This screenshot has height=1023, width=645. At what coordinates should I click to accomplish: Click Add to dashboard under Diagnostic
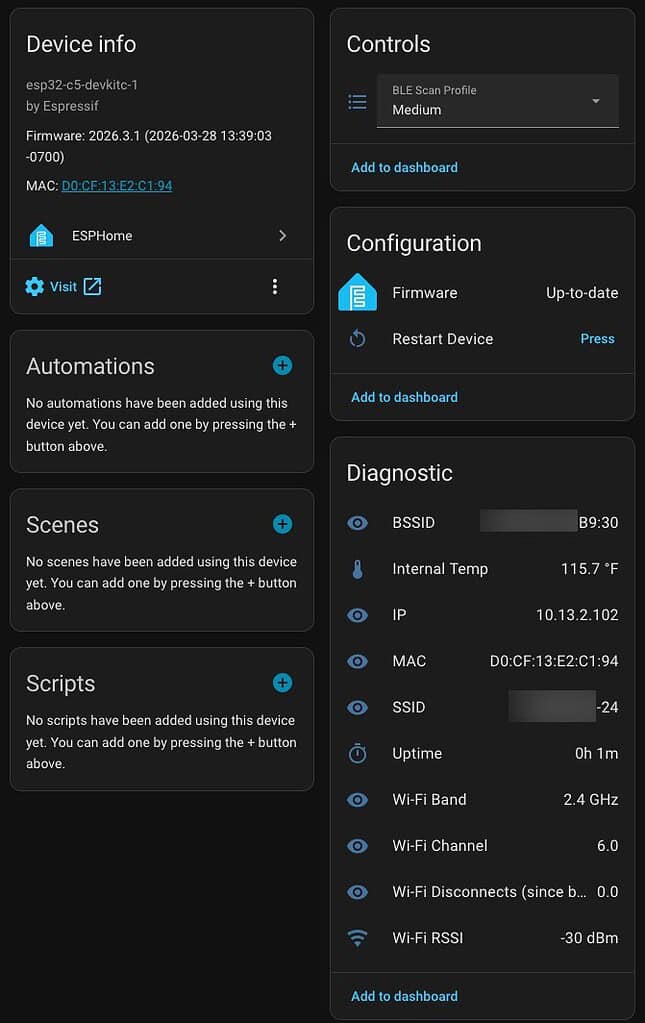(404, 996)
